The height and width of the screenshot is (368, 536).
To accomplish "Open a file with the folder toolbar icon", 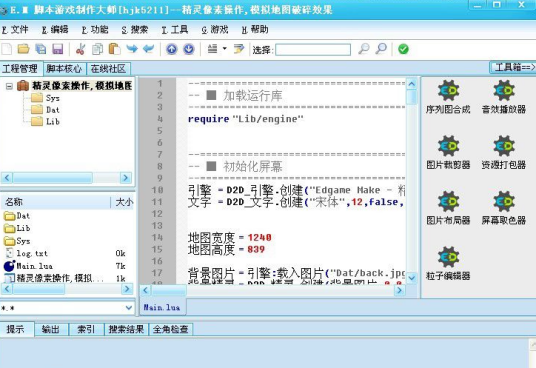I will (x=23, y=49).
